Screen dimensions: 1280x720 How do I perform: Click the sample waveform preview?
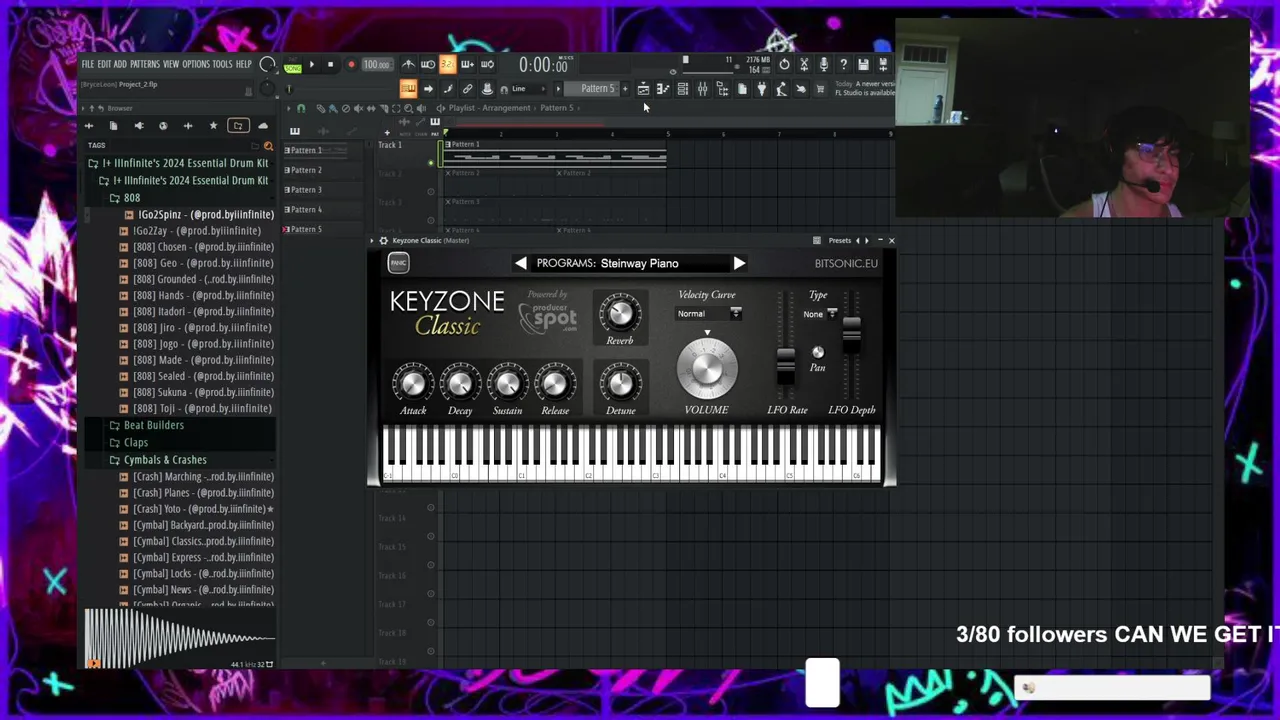[178, 637]
